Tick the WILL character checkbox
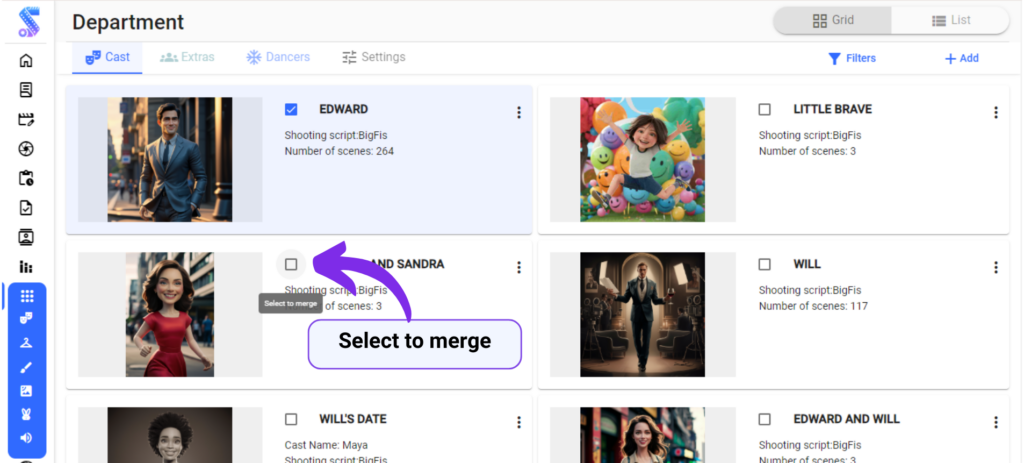The height and width of the screenshot is (463, 1024). [765, 264]
